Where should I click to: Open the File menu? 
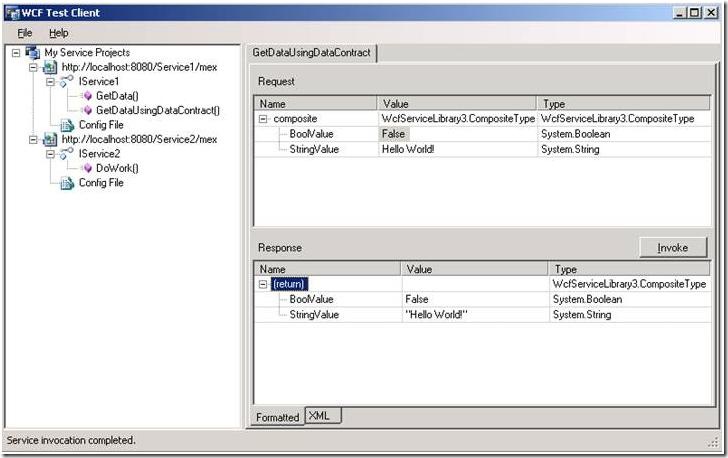(x=25, y=33)
